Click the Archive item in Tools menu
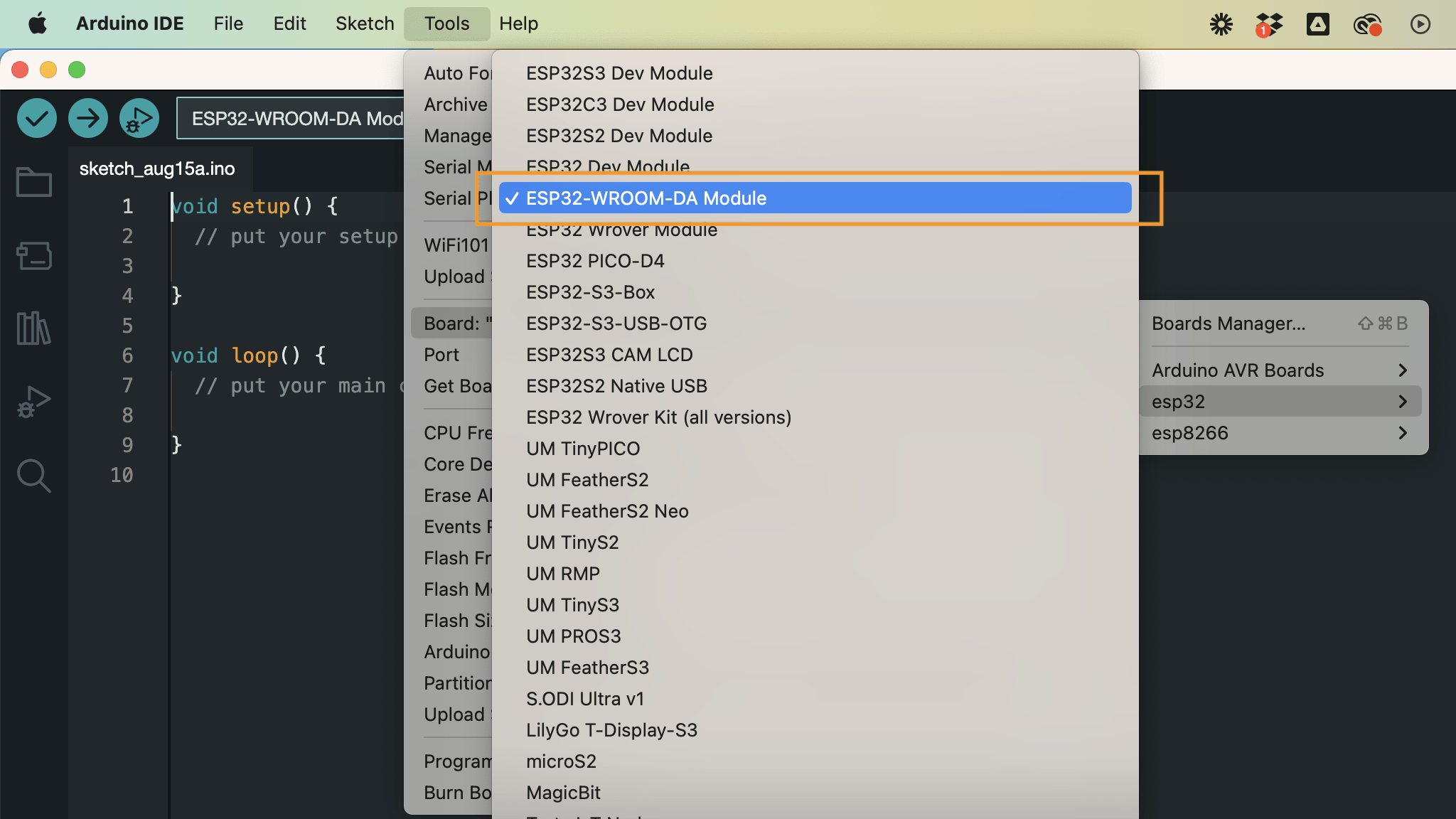The width and height of the screenshot is (1456, 819). click(452, 105)
